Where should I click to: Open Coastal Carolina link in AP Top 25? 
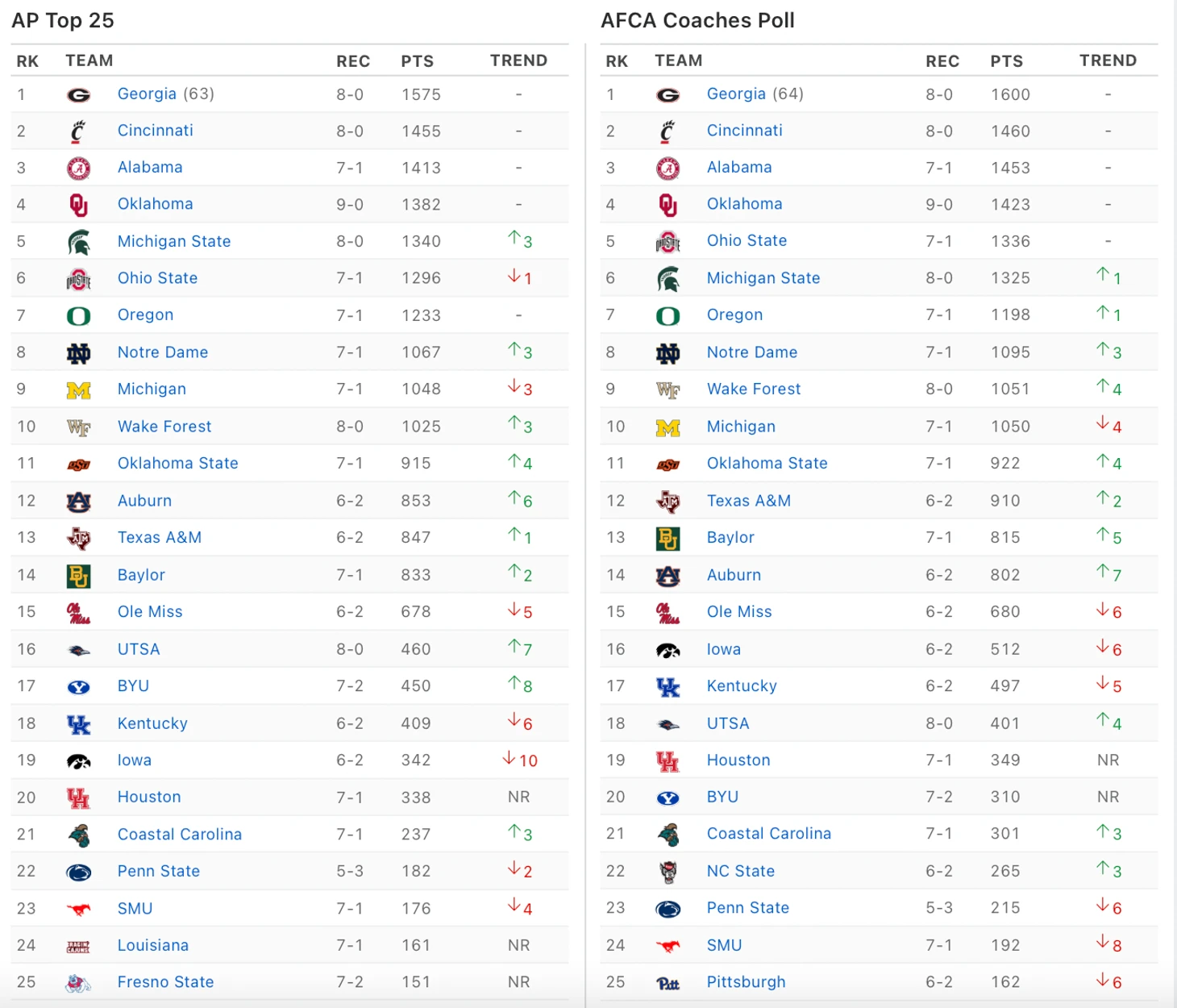(179, 834)
